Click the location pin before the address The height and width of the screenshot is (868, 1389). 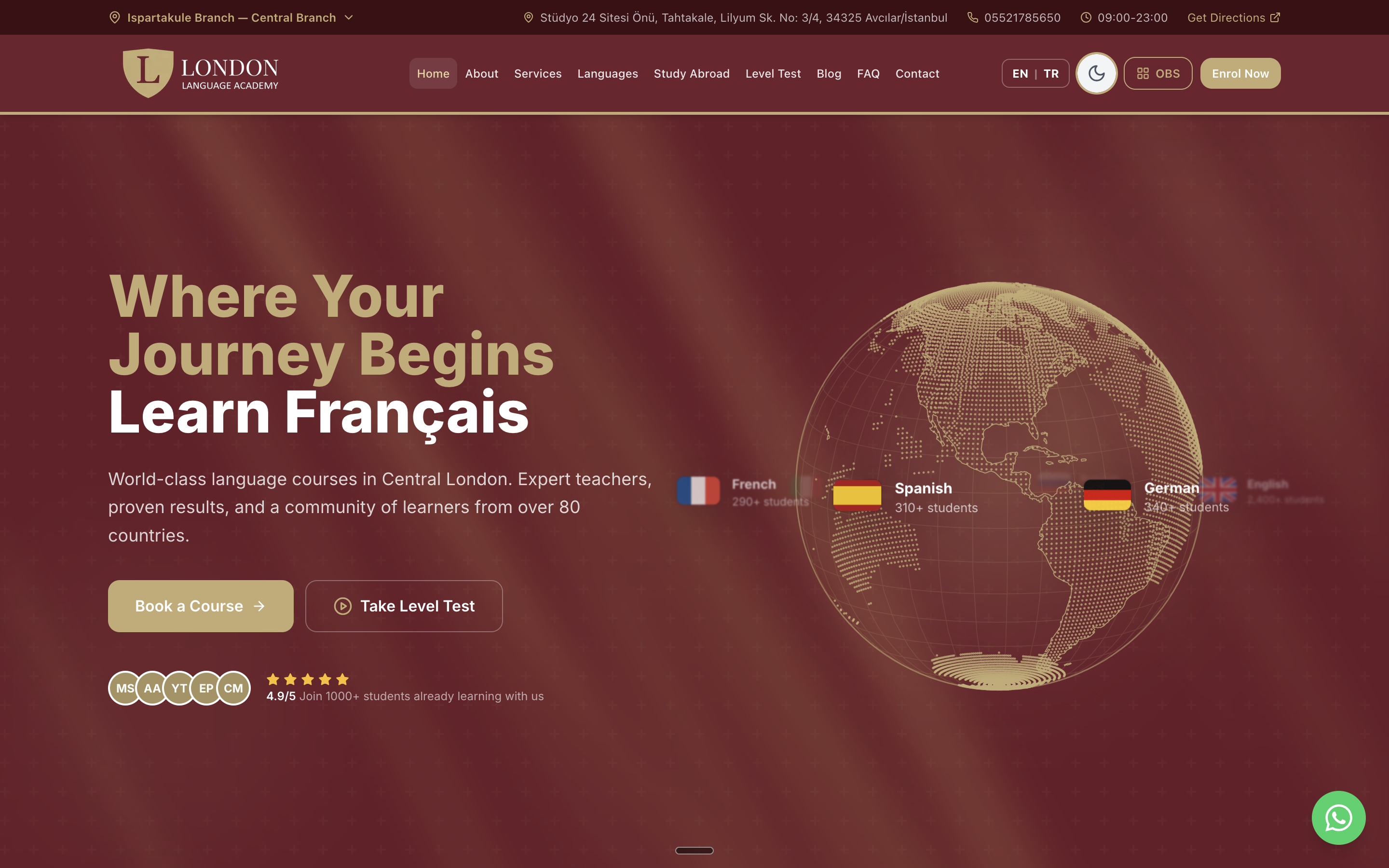[529, 18]
